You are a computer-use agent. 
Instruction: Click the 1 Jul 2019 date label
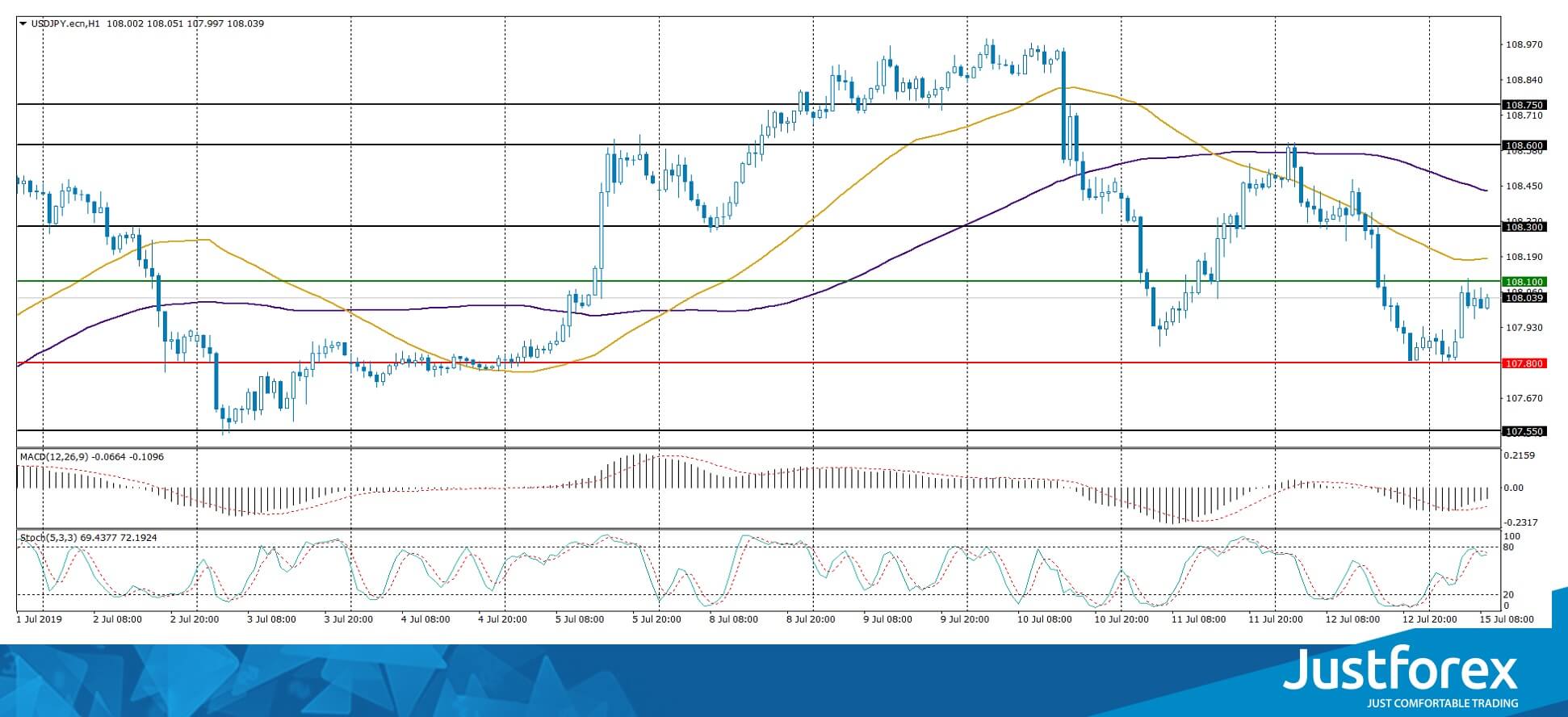[x=40, y=619]
